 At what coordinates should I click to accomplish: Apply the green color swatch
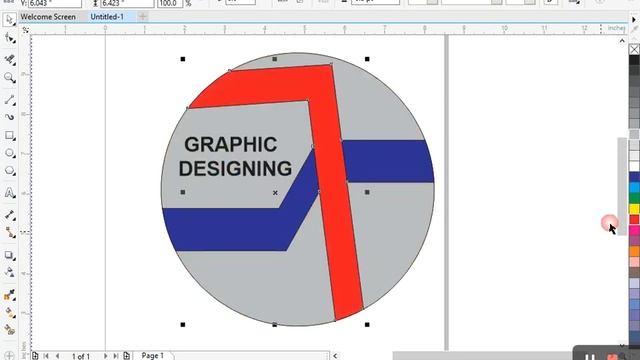tap(634, 198)
